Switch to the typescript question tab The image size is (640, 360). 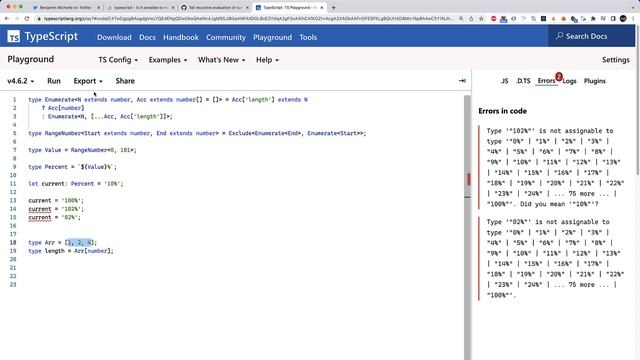point(140,7)
